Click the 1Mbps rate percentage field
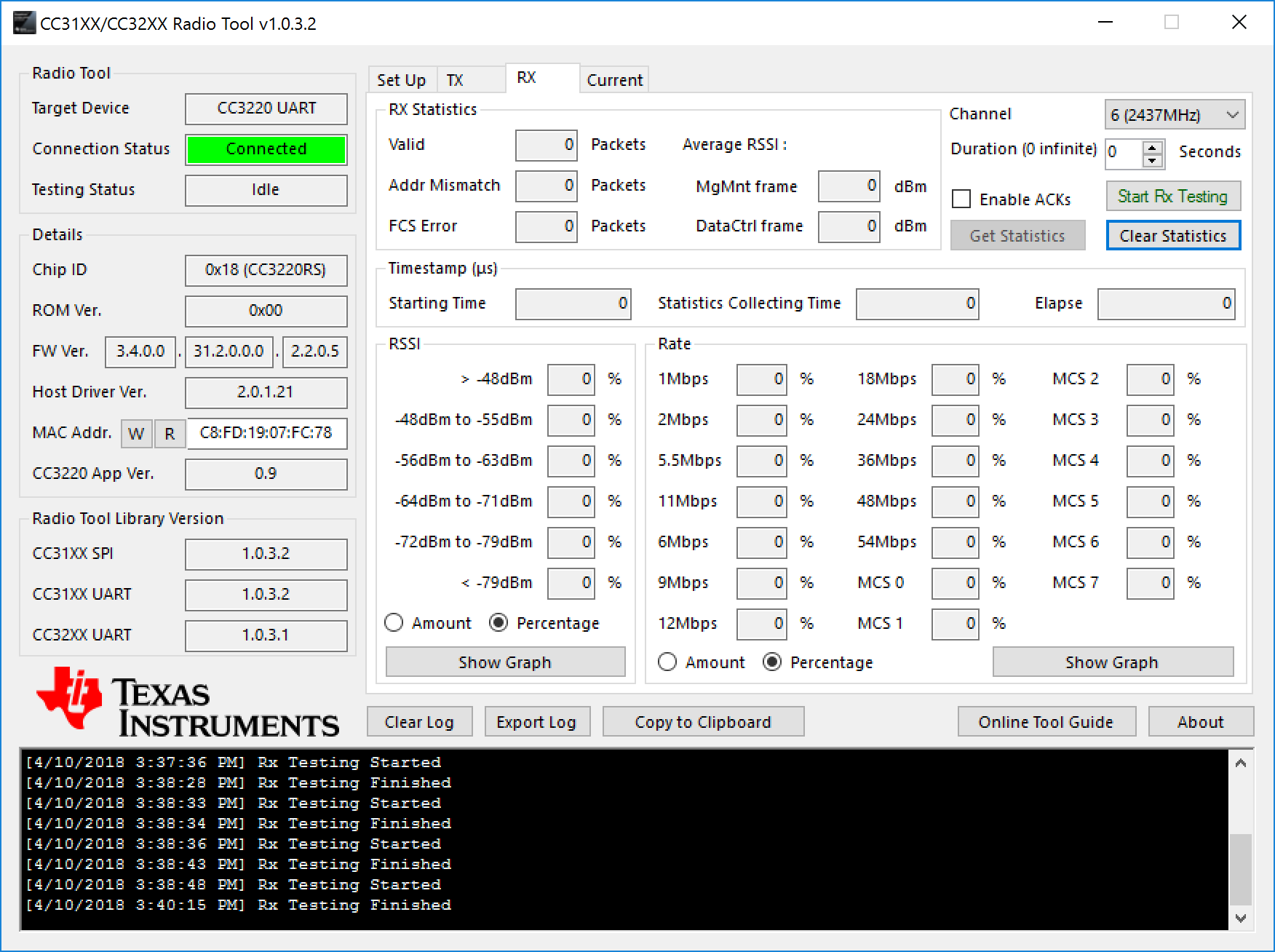1275x952 pixels. (x=762, y=379)
